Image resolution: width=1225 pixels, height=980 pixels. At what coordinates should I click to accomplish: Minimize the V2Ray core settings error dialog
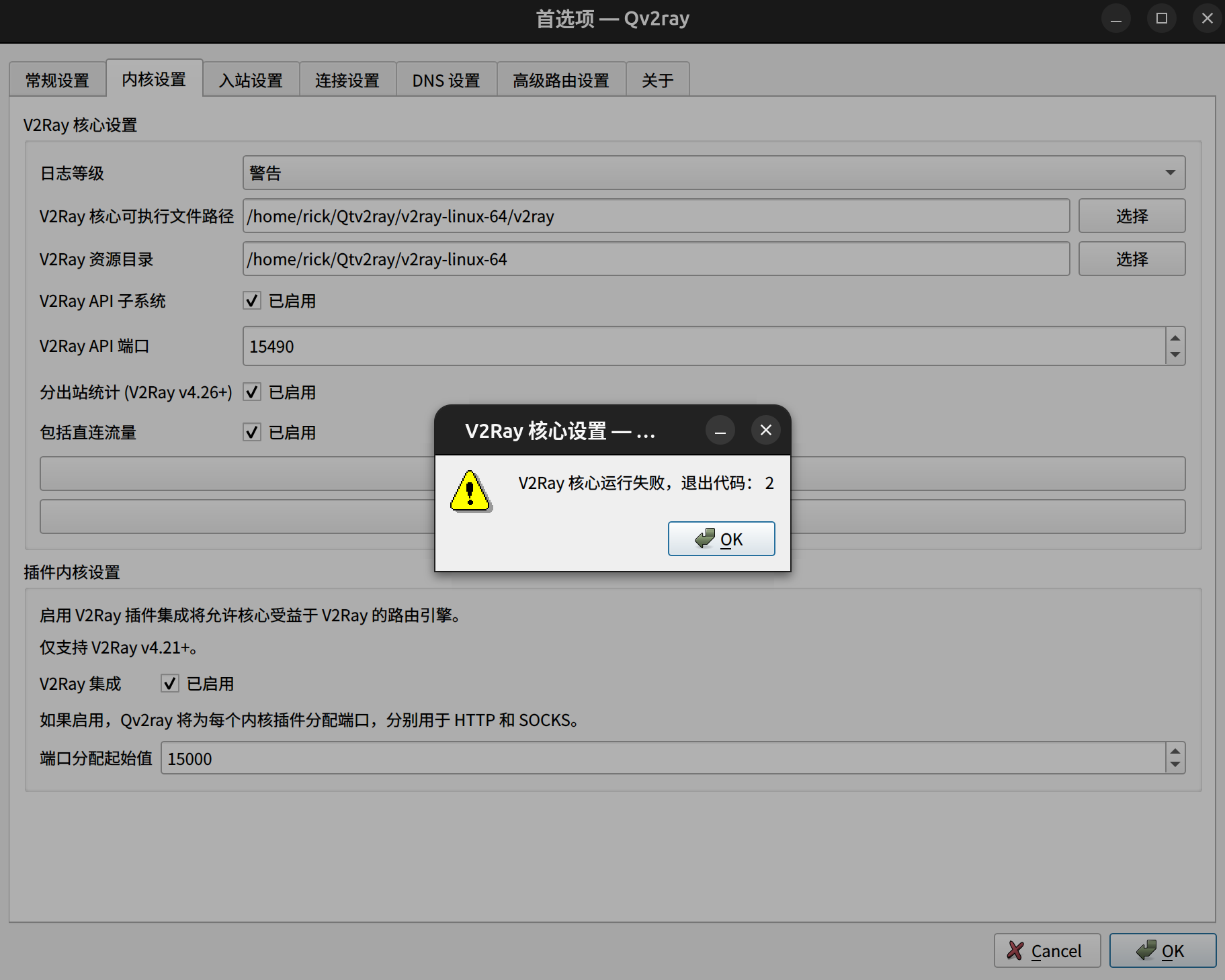pos(720,431)
